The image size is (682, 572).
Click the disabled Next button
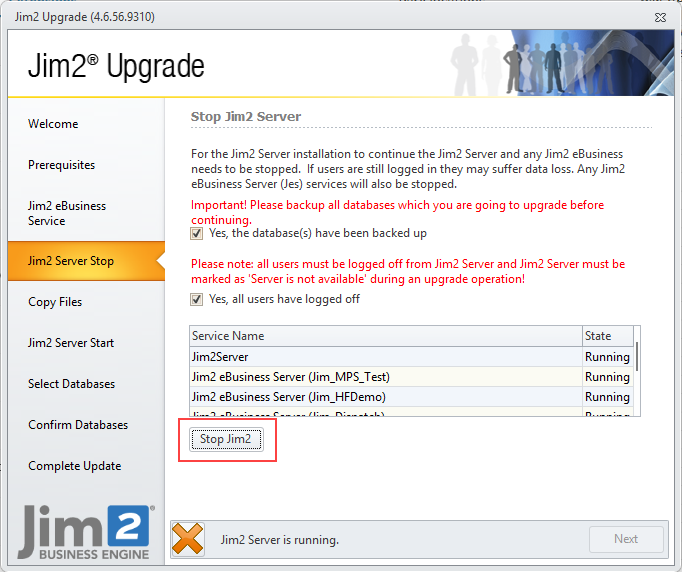coord(626,539)
